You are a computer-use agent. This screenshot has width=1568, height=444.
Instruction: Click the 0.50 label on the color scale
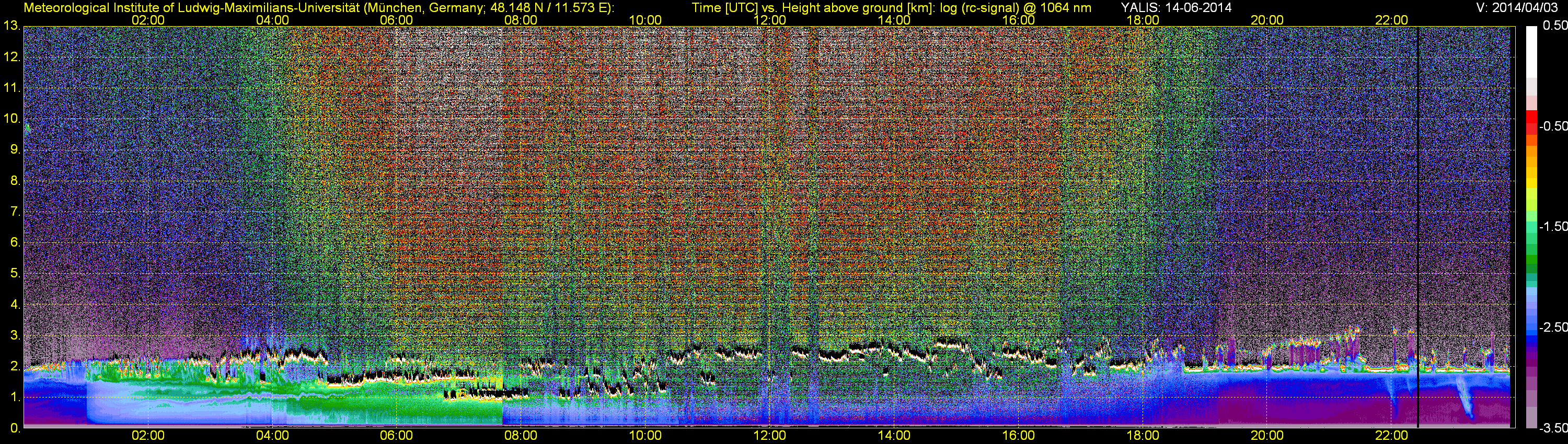[1554, 26]
